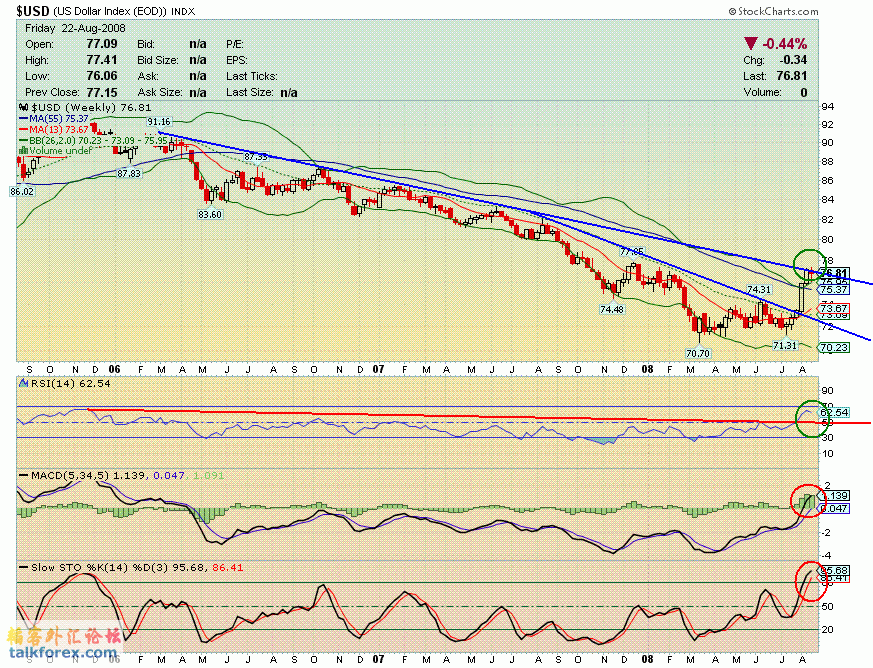The height and width of the screenshot is (668, 873).
Task: Click the candlestick icon beside $USD (Weekly)
Action: pyautogui.click(x=24, y=107)
